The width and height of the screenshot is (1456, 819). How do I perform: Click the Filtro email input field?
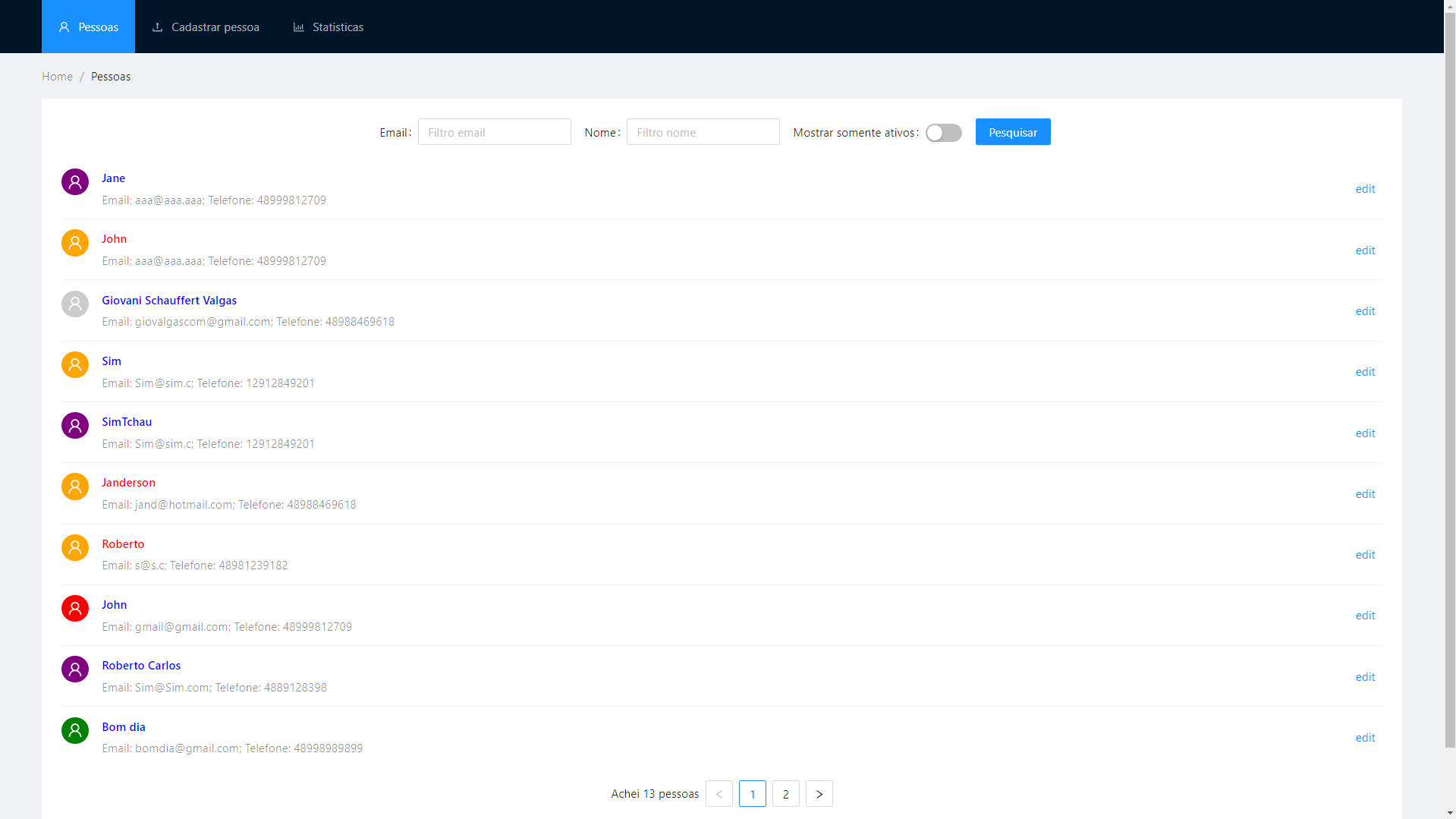click(x=494, y=131)
